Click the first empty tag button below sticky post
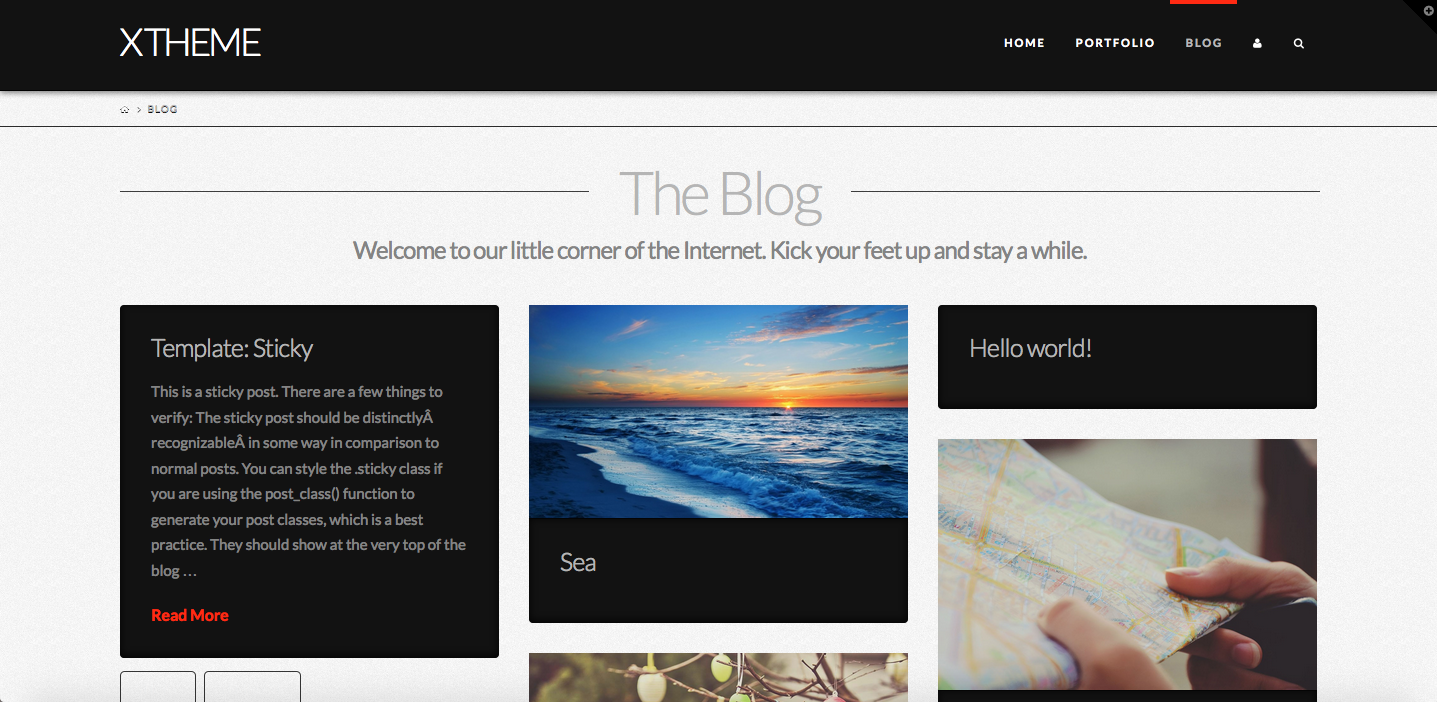1437x702 pixels. click(x=158, y=686)
